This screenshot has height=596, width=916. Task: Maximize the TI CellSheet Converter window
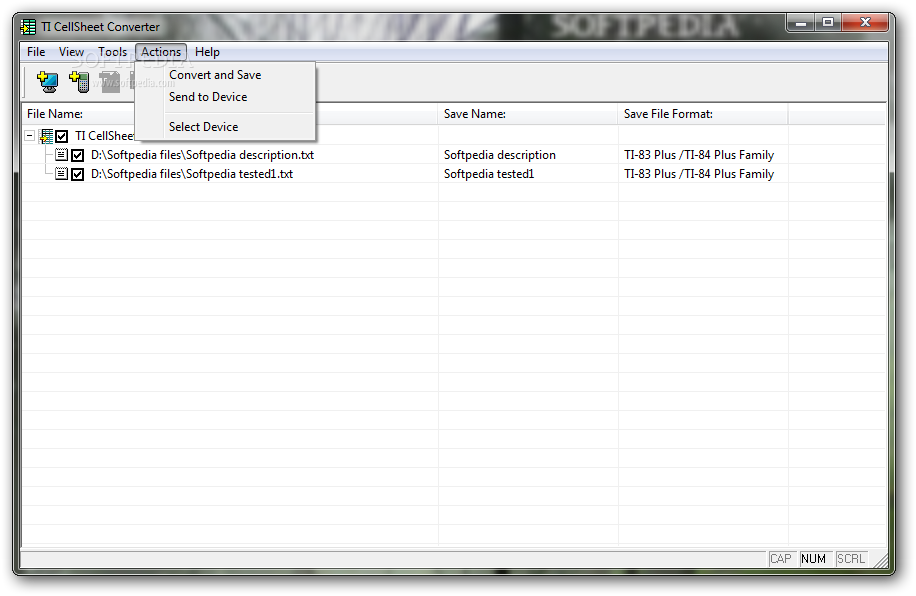tap(828, 23)
